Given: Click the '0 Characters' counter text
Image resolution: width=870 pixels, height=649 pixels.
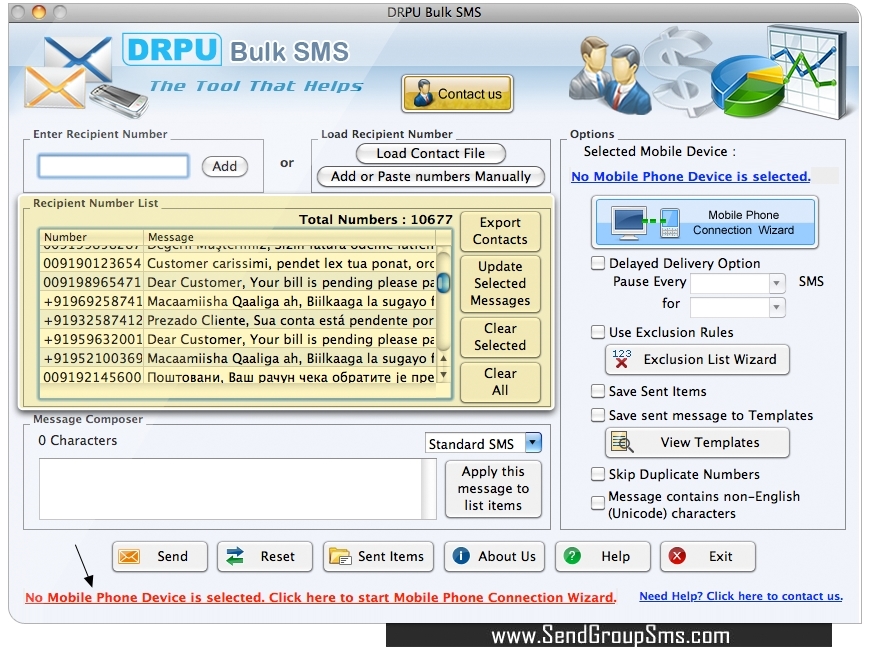Looking at the screenshot, I should coord(78,440).
